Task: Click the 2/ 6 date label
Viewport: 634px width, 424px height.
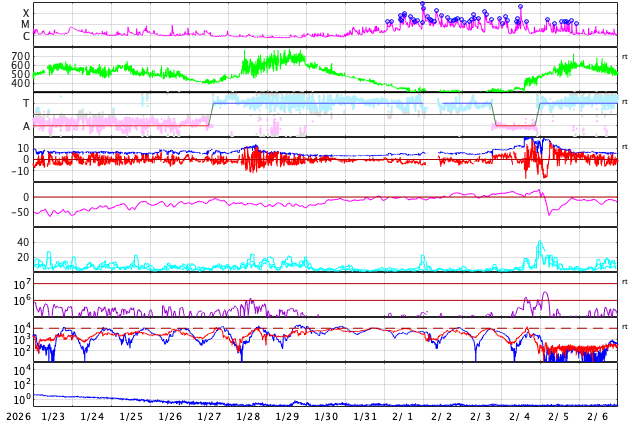Action: 598,416
